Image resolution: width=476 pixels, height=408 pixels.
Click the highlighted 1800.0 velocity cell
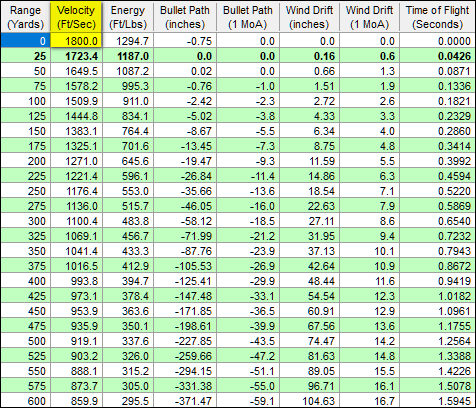coord(76,41)
